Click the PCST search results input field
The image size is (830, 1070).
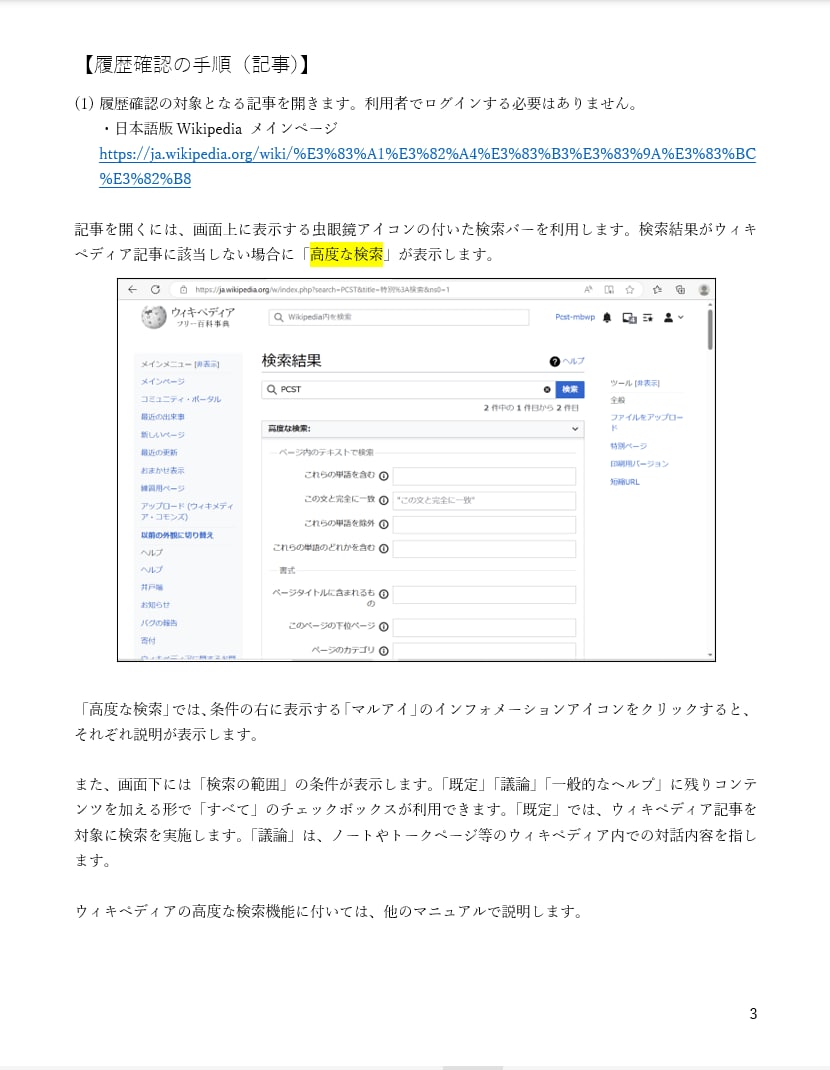(x=408, y=389)
